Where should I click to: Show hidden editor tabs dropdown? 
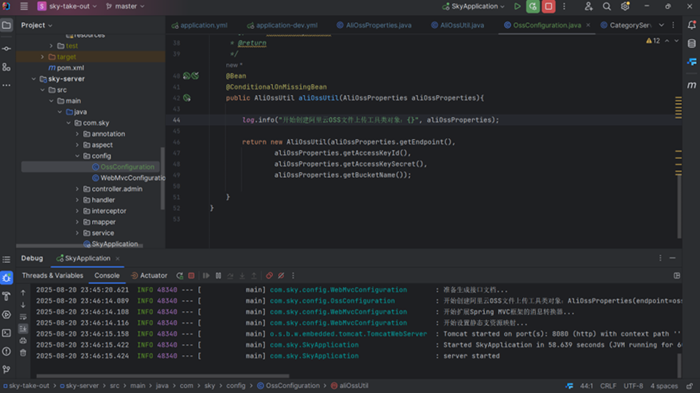pos(661,25)
